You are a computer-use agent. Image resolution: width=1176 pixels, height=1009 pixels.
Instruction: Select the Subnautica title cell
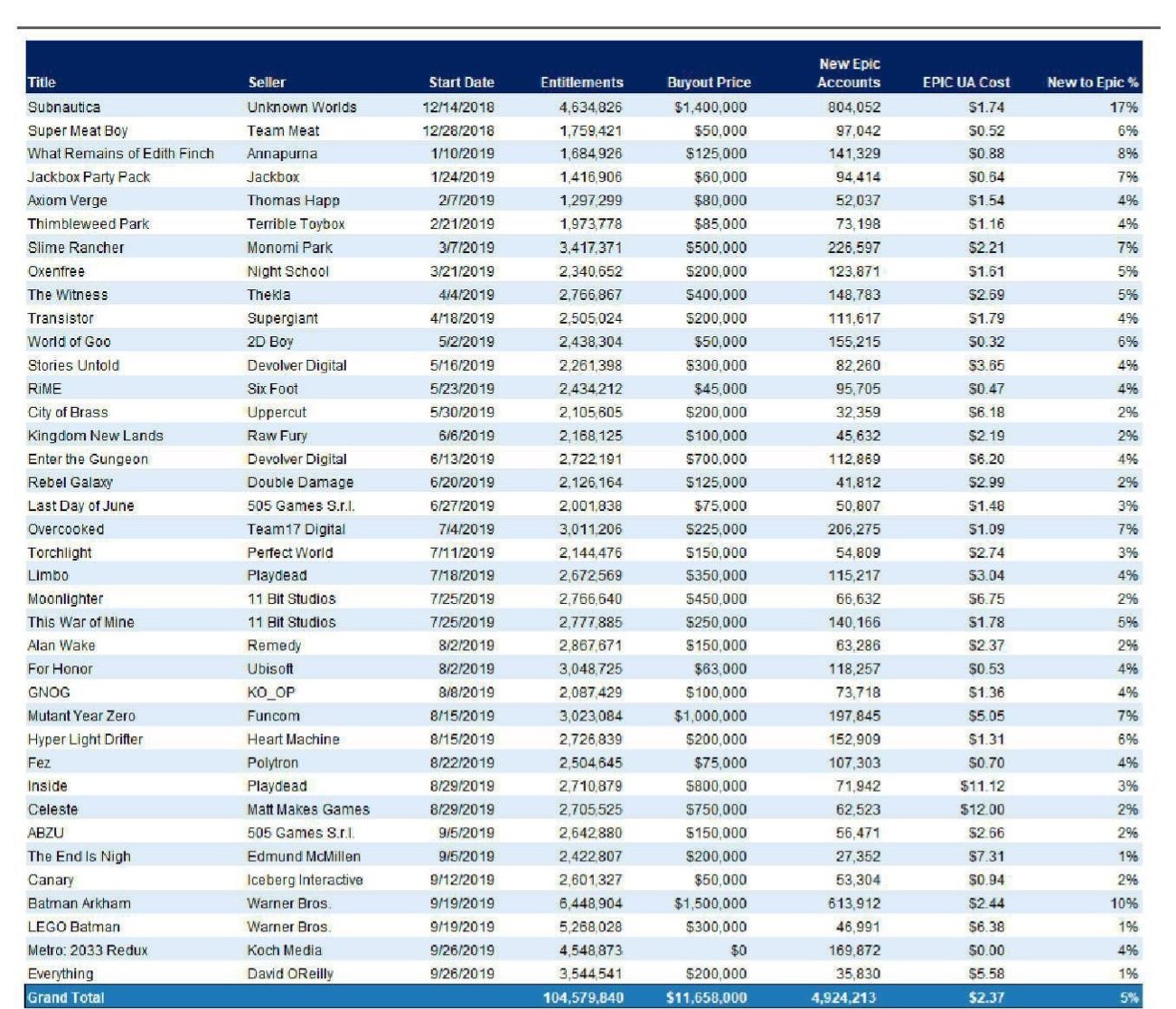(64, 107)
